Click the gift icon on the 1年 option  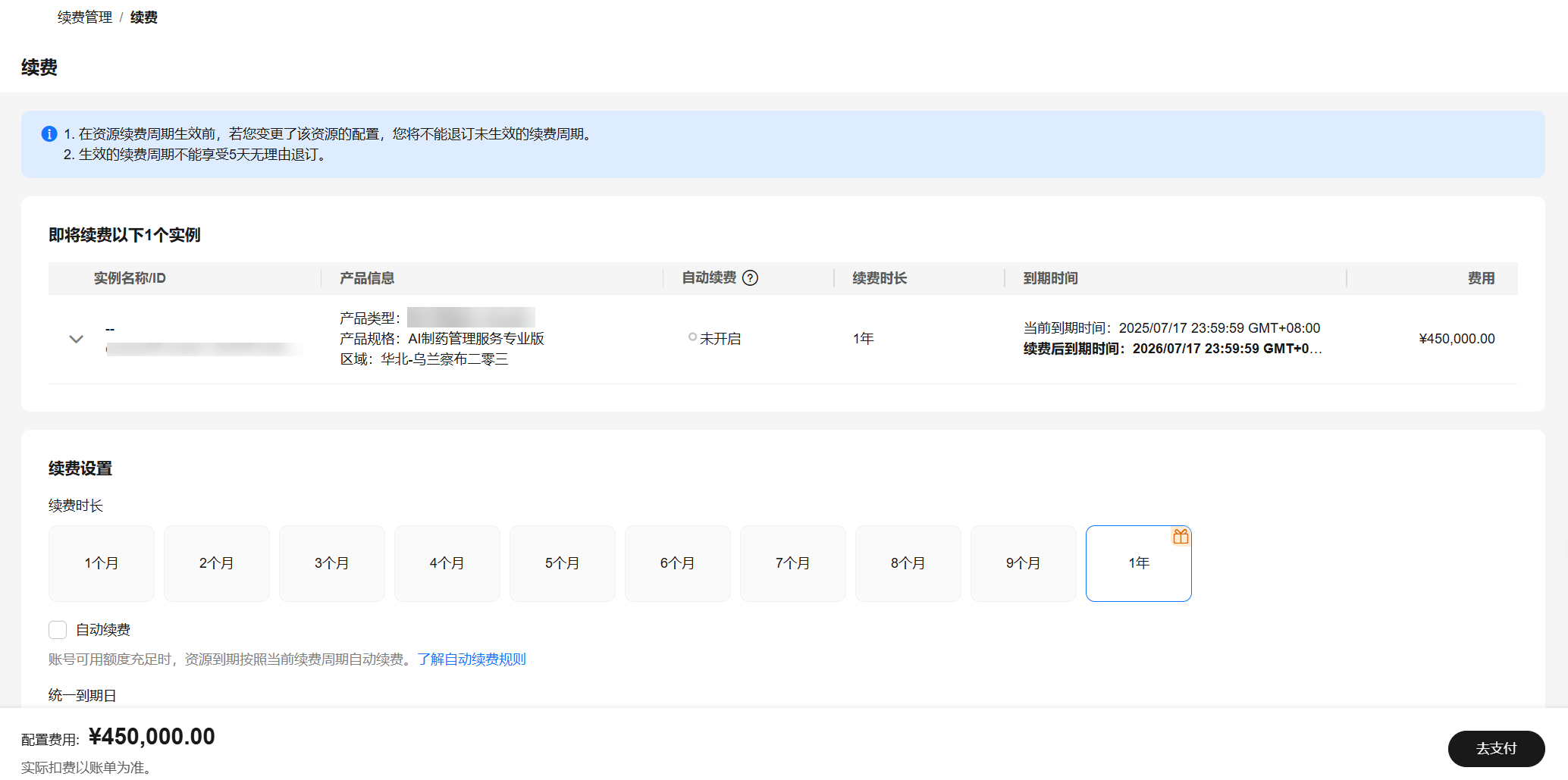pyautogui.click(x=1181, y=537)
